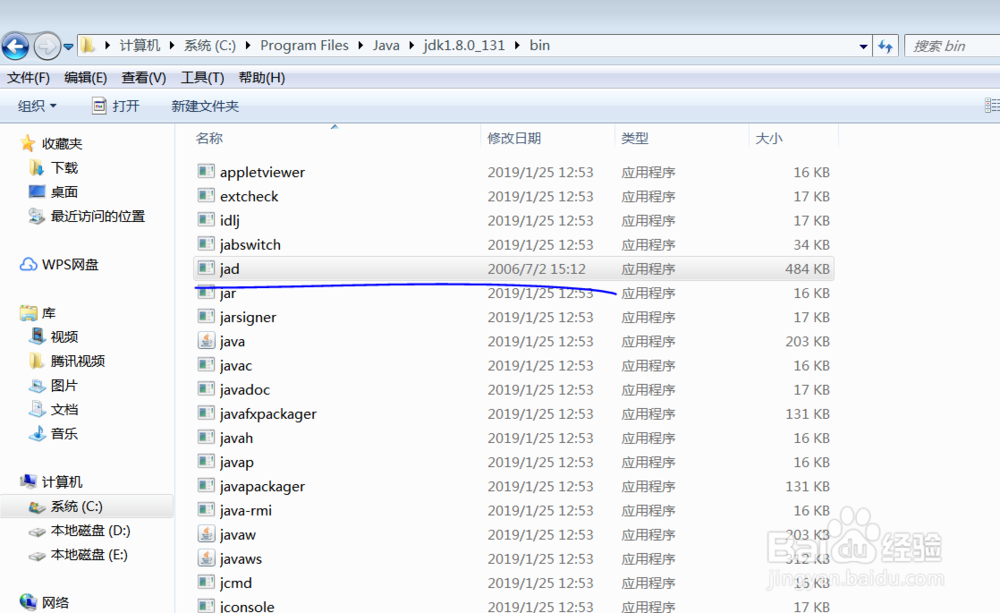Select the jarsigner file icon

(x=206, y=316)
